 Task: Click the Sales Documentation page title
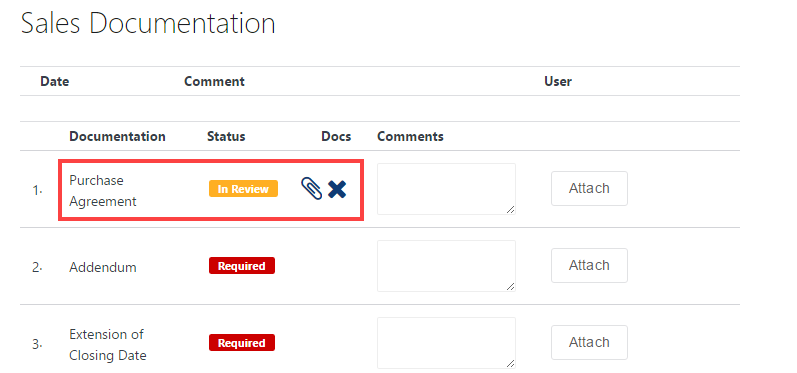pyautogui.click(x=148, y=23)
